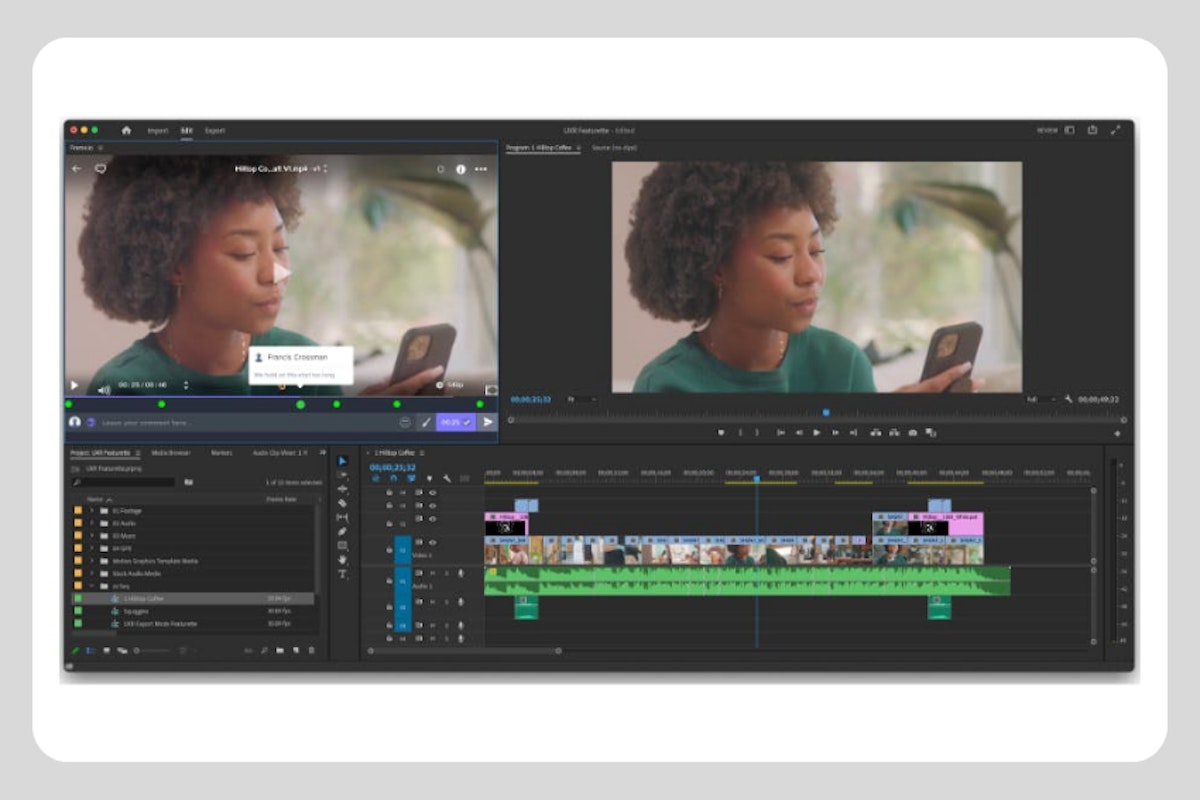This screenshot has width=1200, height=800.
Task: Select the Ripple Edit tool
Action: (x=344, y=486)
